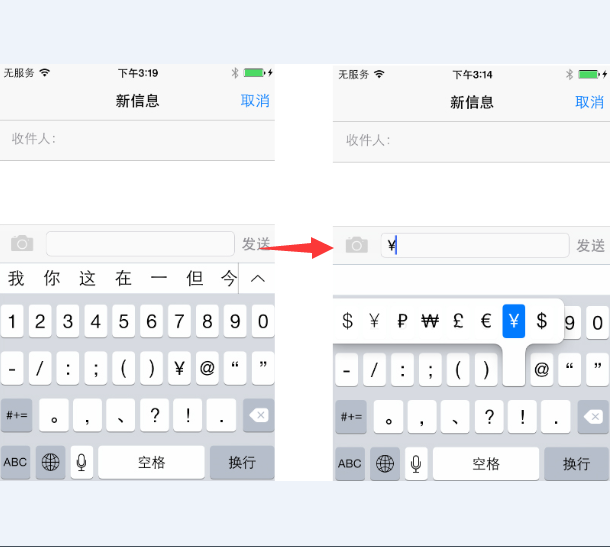Tap the message input containing ¥ in right screen
This screenshot has width=610, height=547.
coord(475,245)
